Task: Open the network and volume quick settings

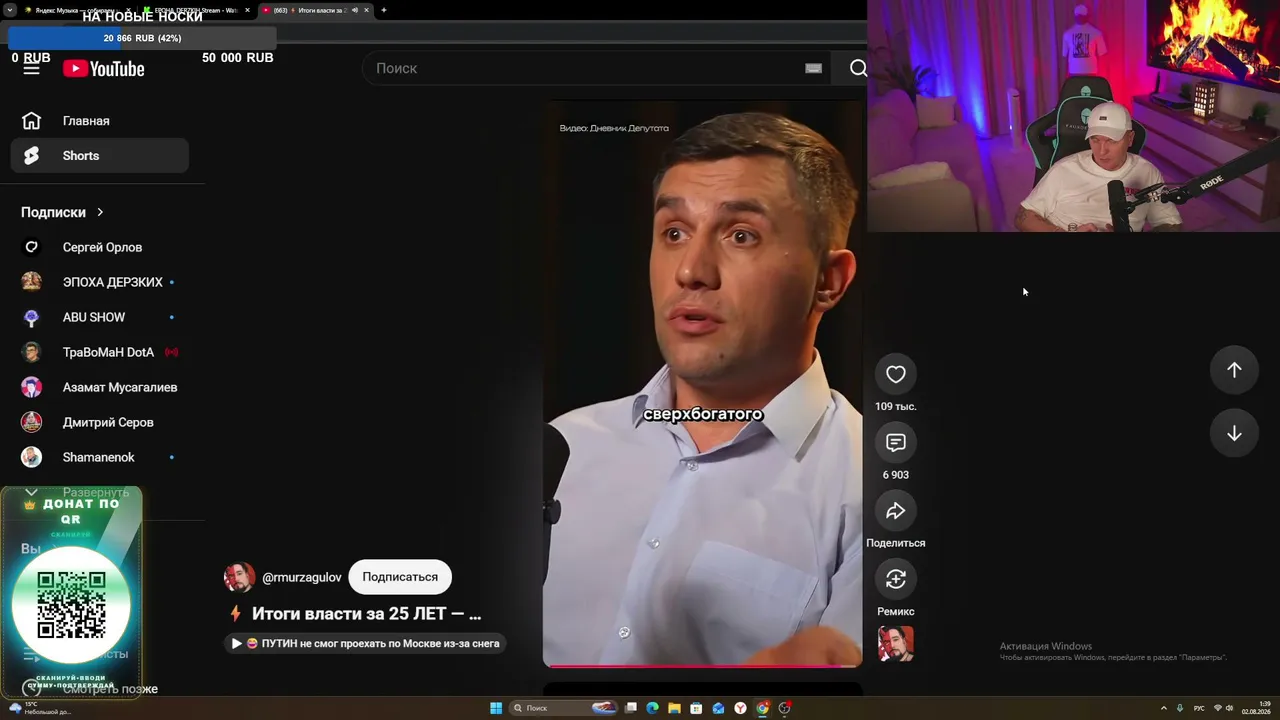Action: point(1224,708)
